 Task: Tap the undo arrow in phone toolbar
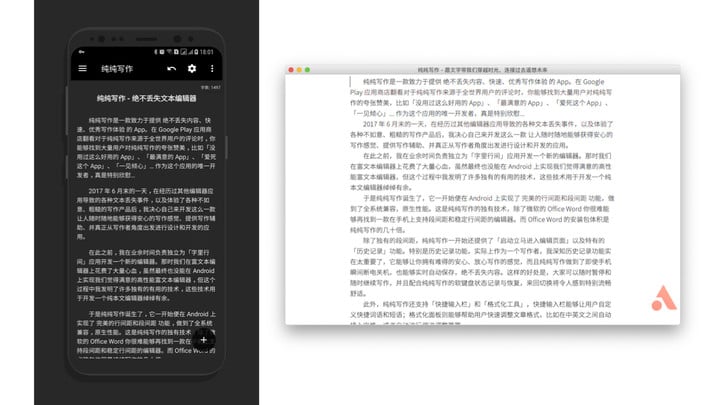[172, 68]
